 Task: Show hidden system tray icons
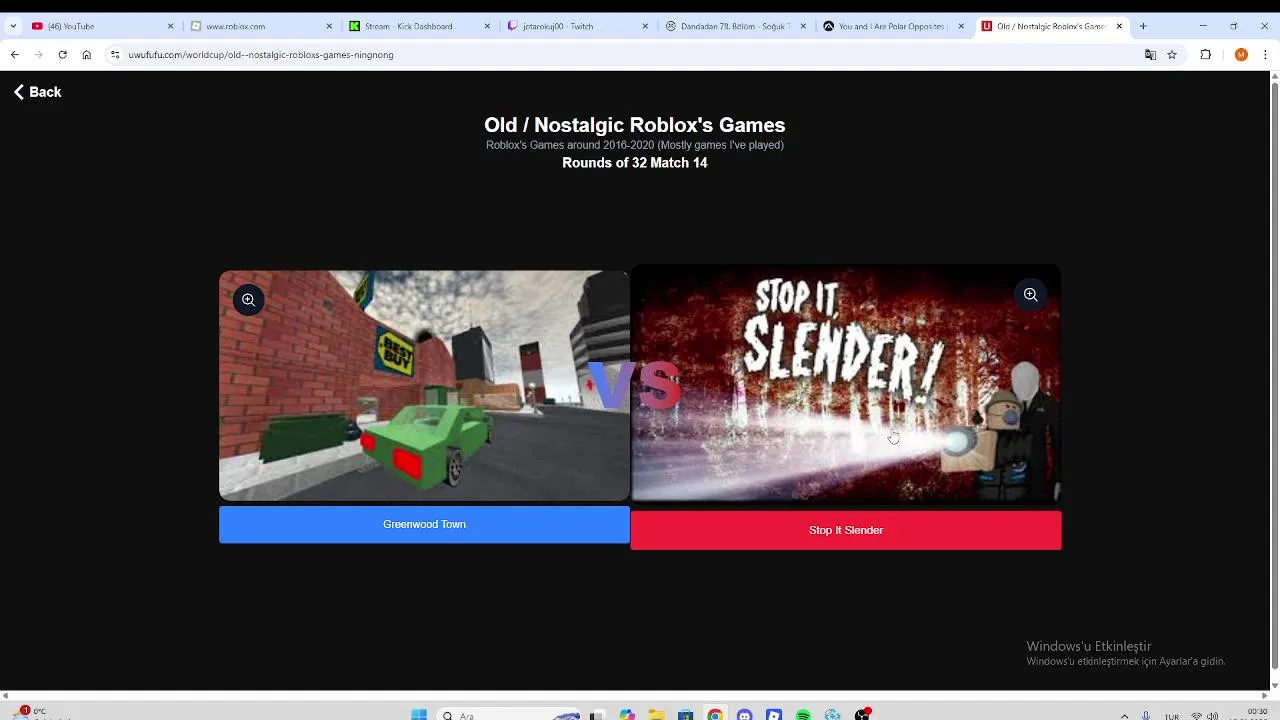point(1124,715)
